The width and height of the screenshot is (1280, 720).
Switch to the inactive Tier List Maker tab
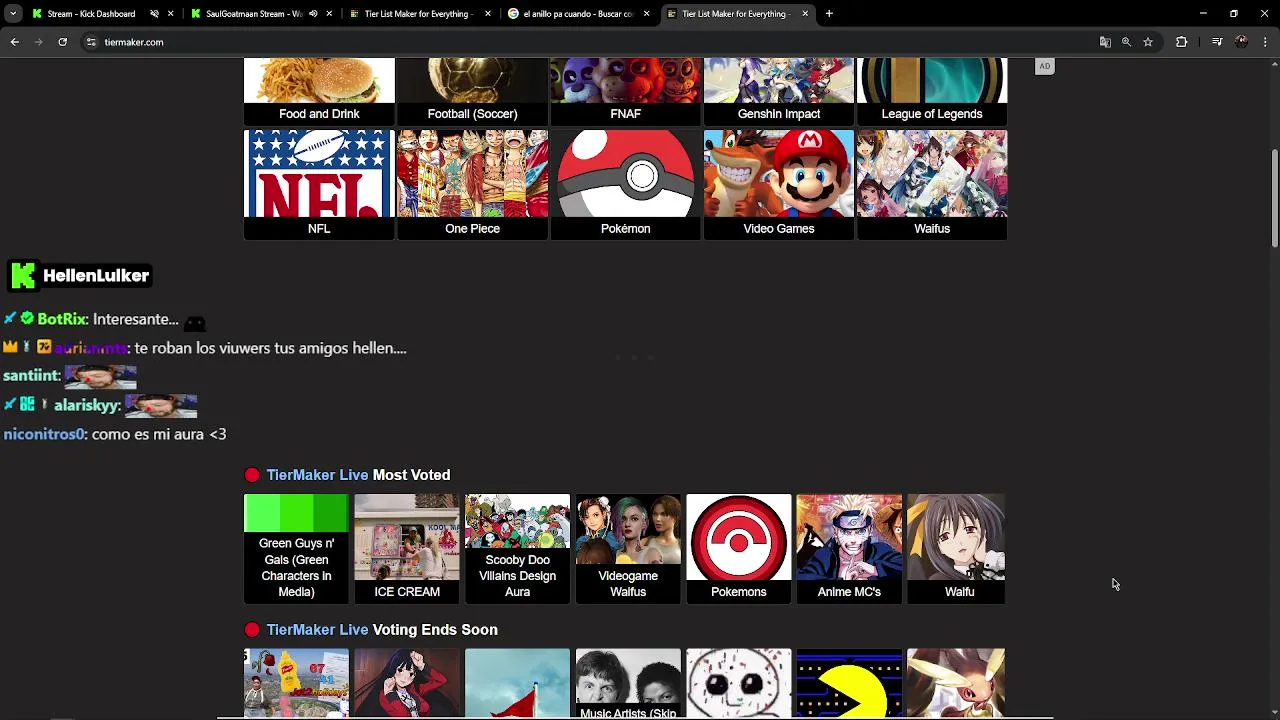click(x=418, y=14)
